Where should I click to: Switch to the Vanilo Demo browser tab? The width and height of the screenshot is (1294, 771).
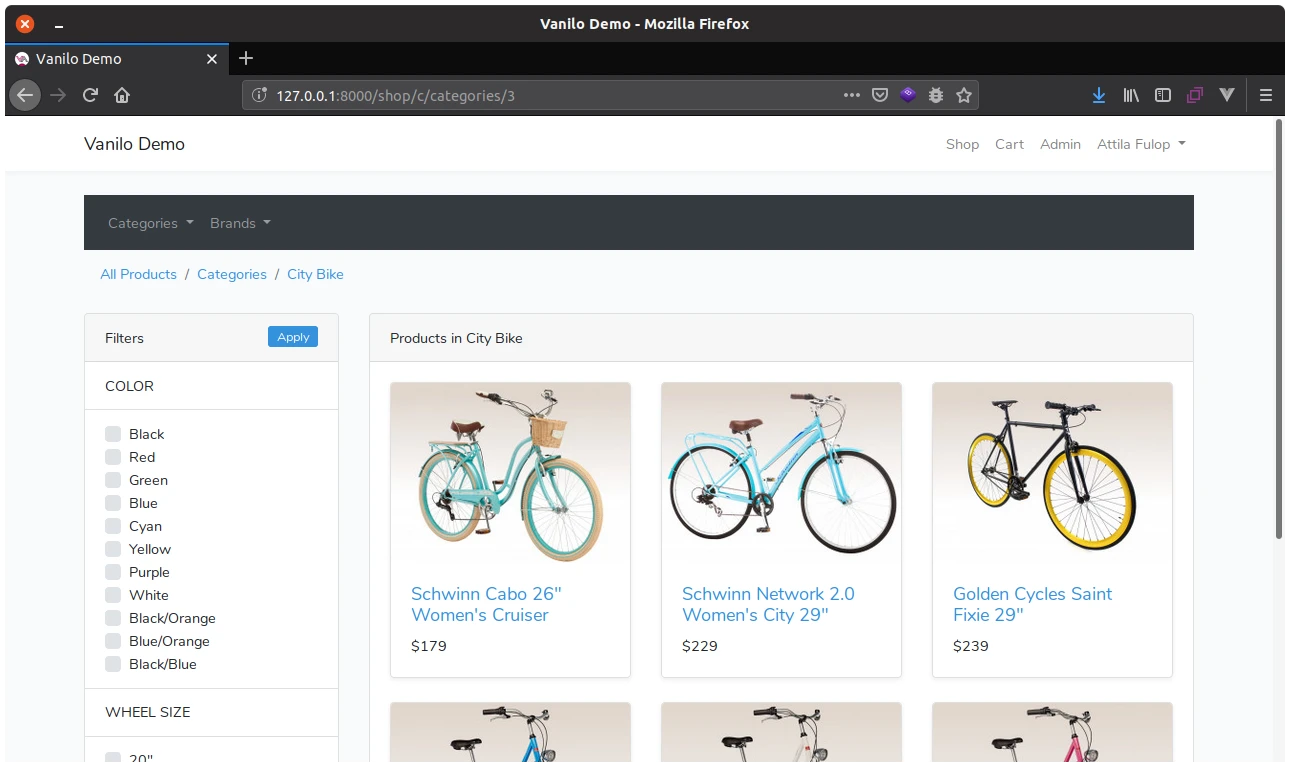(115, 59)
